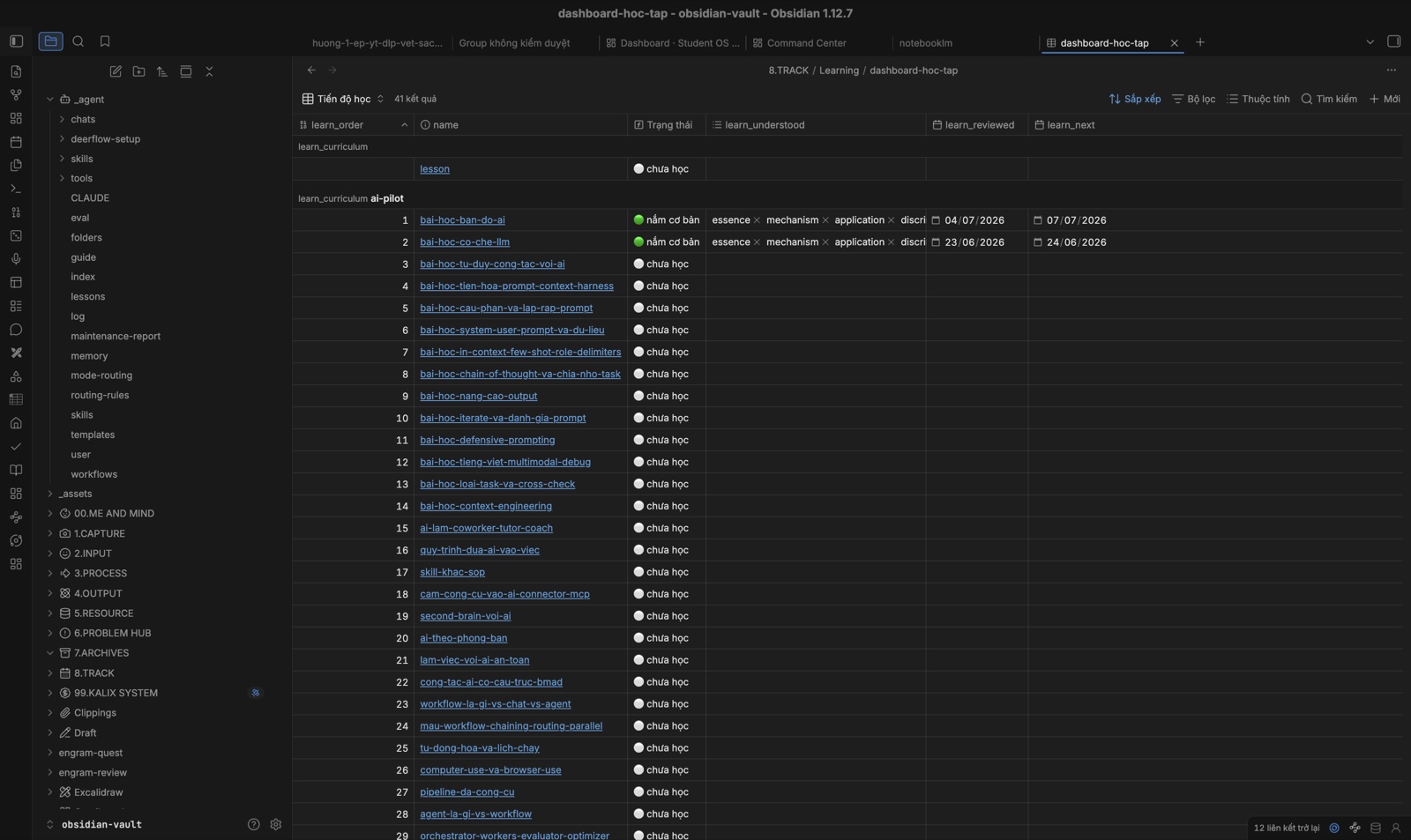Open the bai-hoc-defensive-prompting link
Image resolution: width=1411 pixels, height=840 pixels.
(x=487, y=440)
